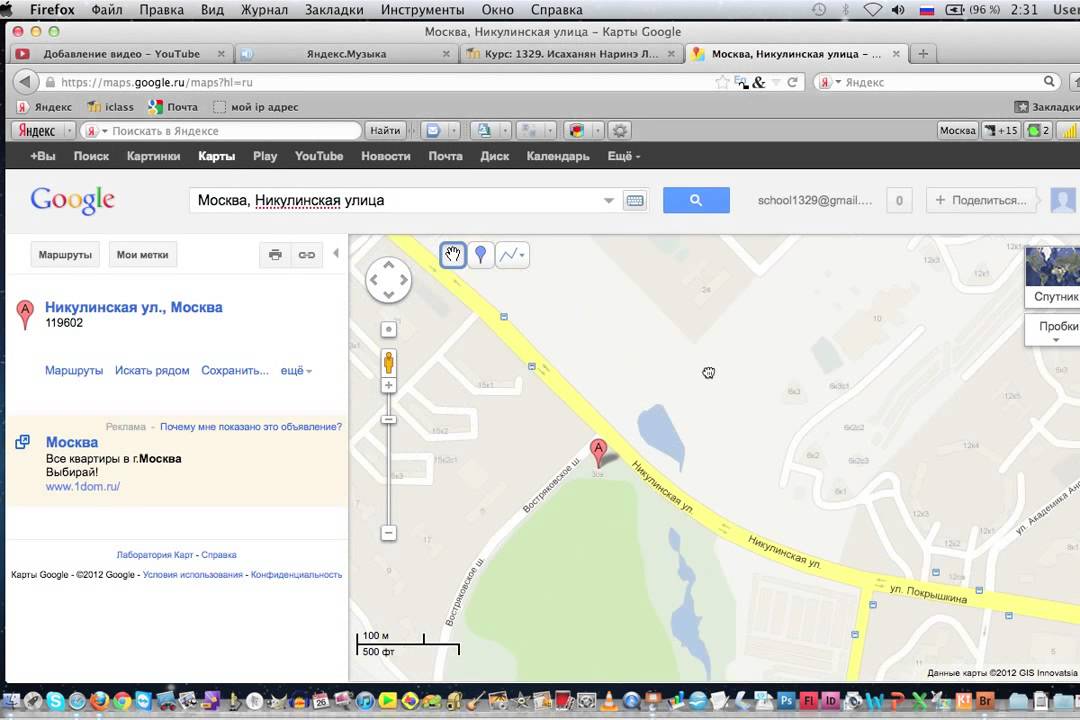
Task: Open the on-screen keyboard icon
Action: pyautogui.click(x=635, y=200)
